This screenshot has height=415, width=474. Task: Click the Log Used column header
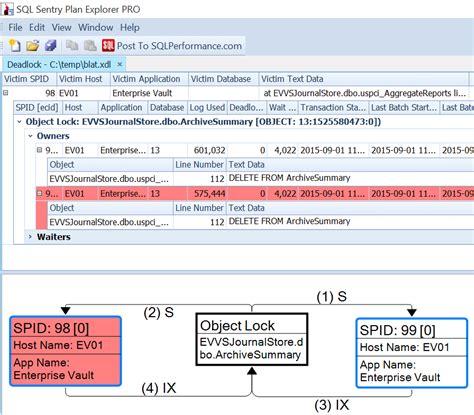click(x=207, y=108)
